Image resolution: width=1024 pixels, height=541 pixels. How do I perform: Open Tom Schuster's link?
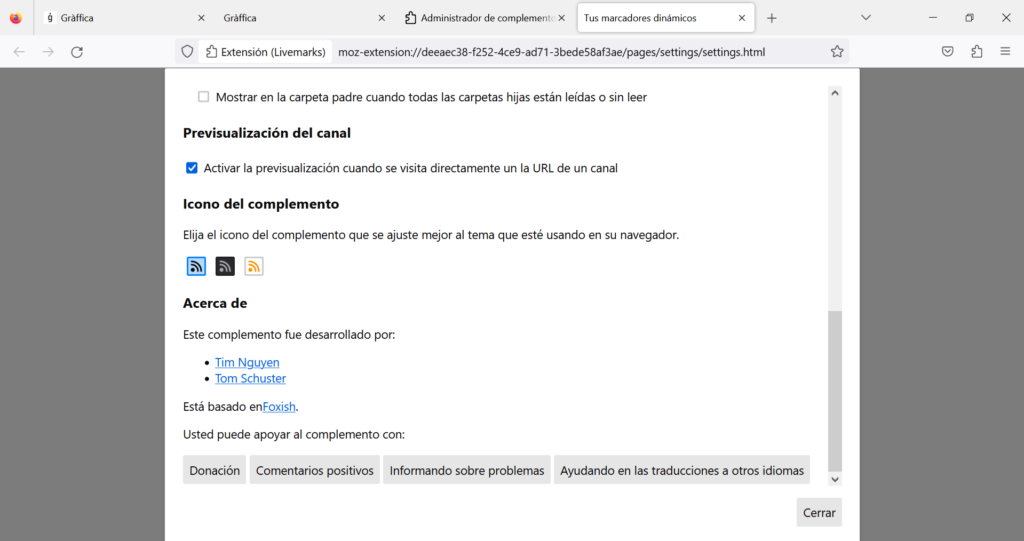[x=250, y=378]
